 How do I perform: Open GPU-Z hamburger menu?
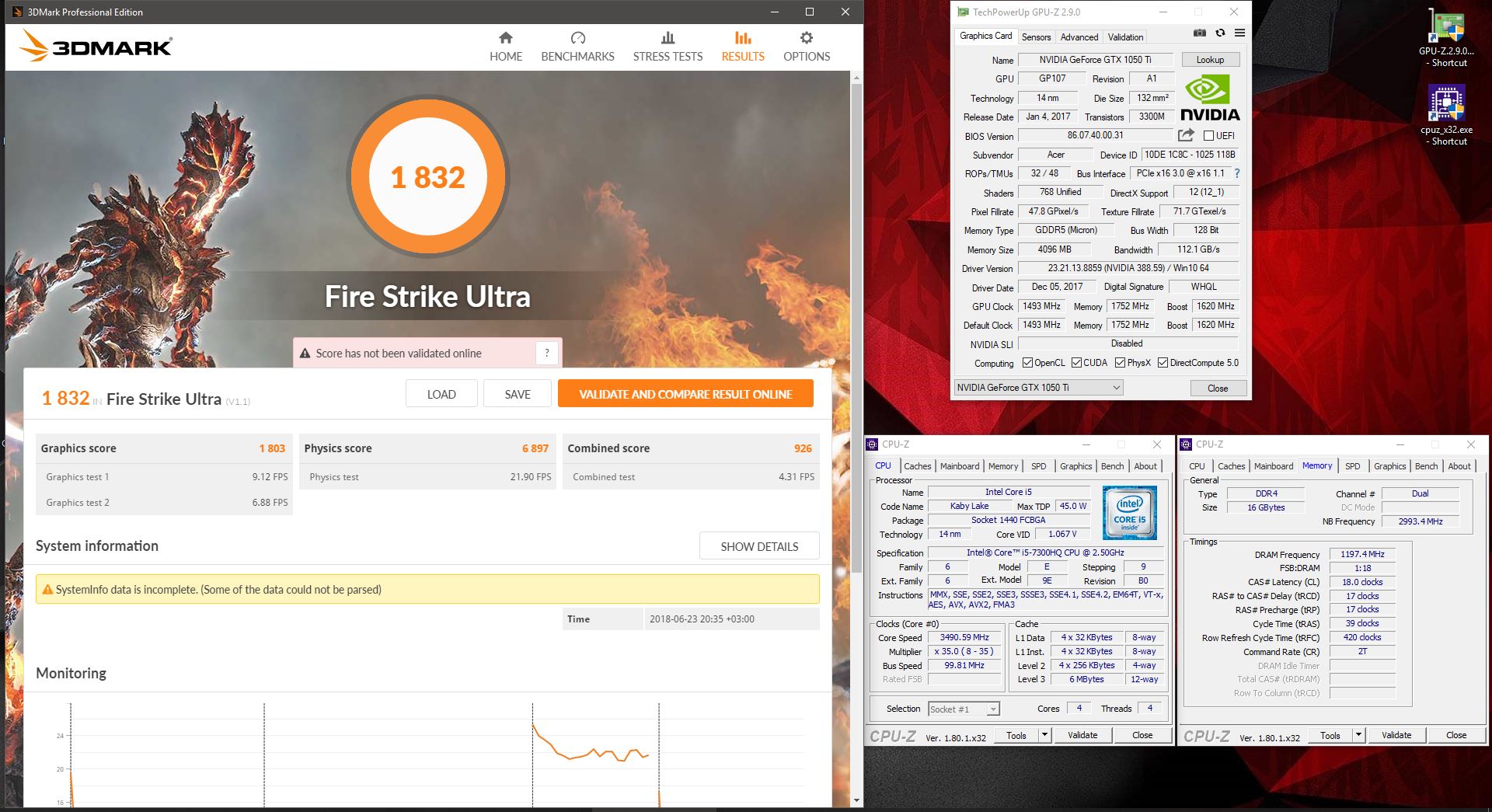1239,33
